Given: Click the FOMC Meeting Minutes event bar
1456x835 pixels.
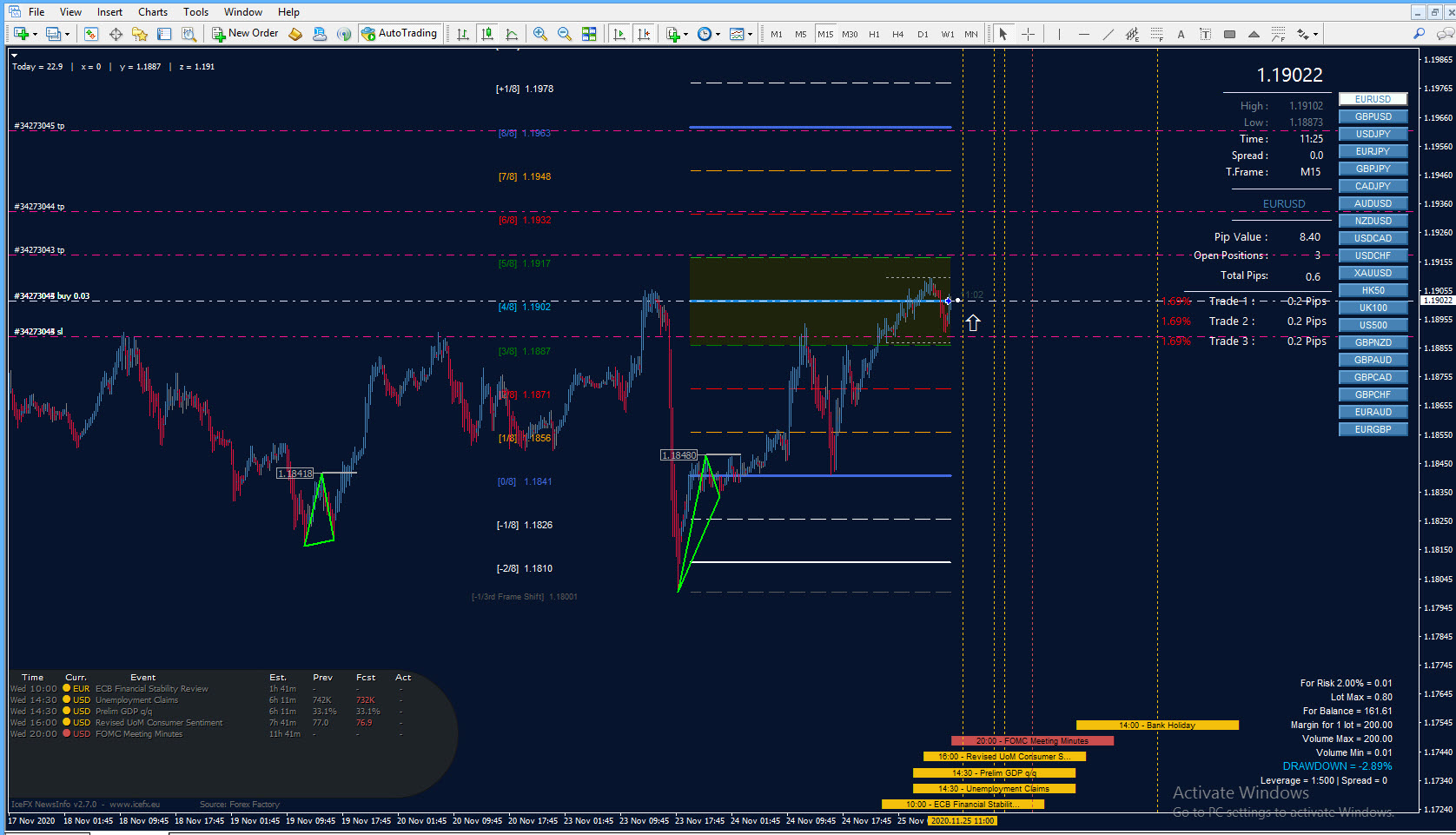Looking at the screenshot, I should click(x=1032, y=740).
